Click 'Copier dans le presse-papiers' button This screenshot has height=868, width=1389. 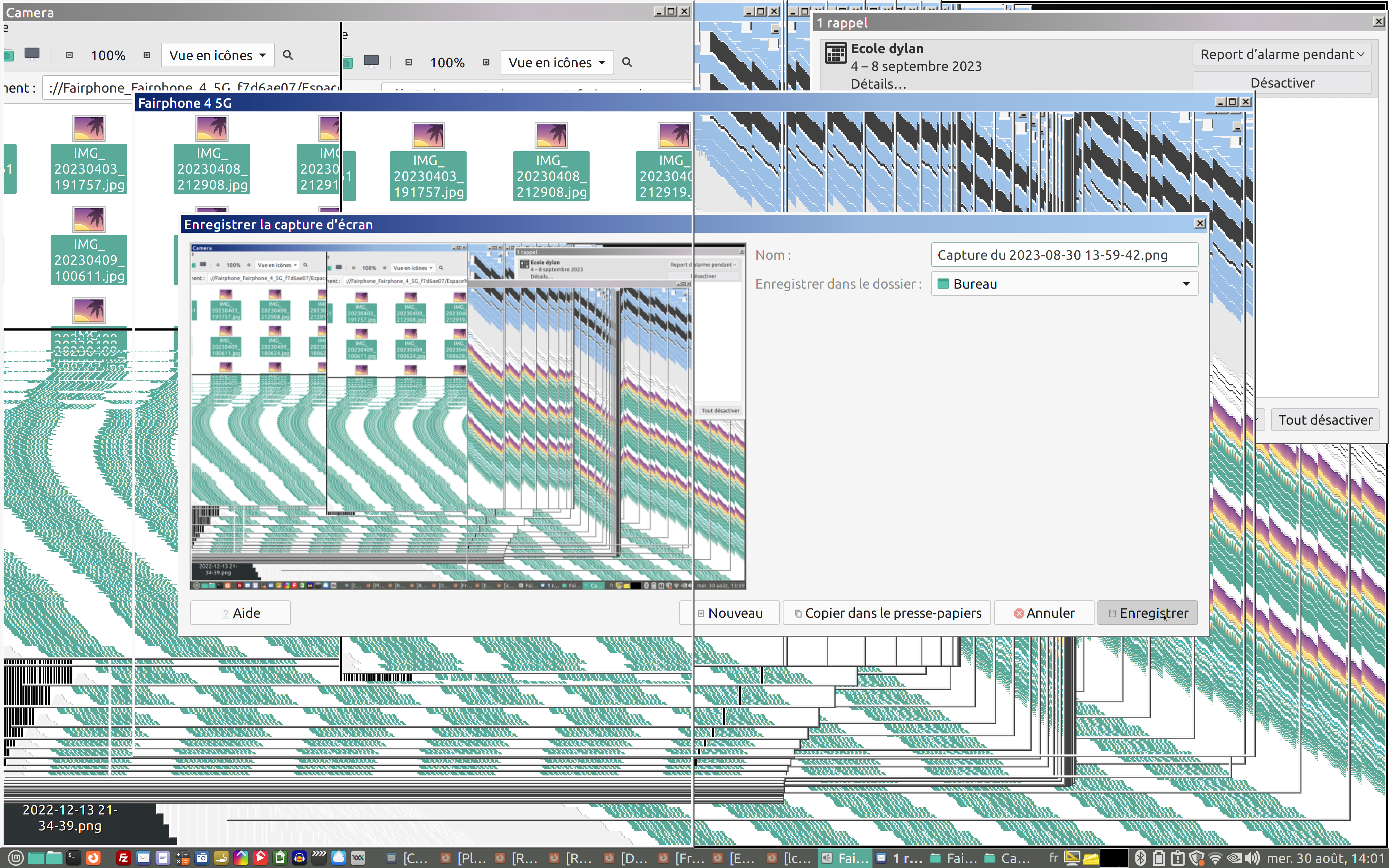(x=887, y=613)
